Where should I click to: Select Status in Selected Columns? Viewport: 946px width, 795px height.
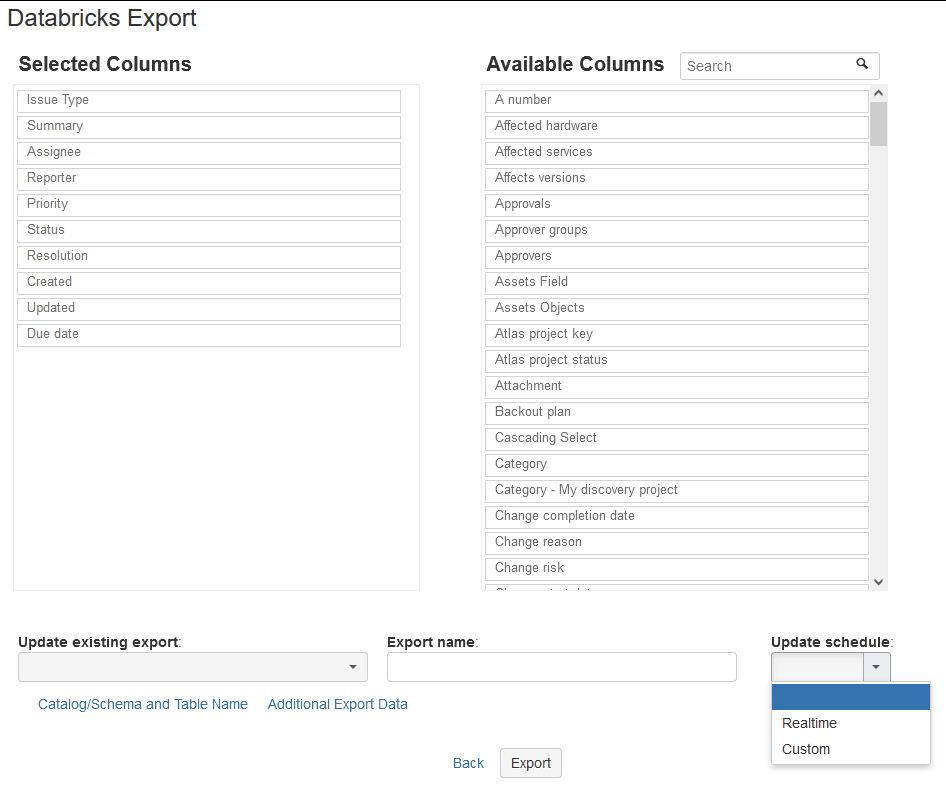209,231
